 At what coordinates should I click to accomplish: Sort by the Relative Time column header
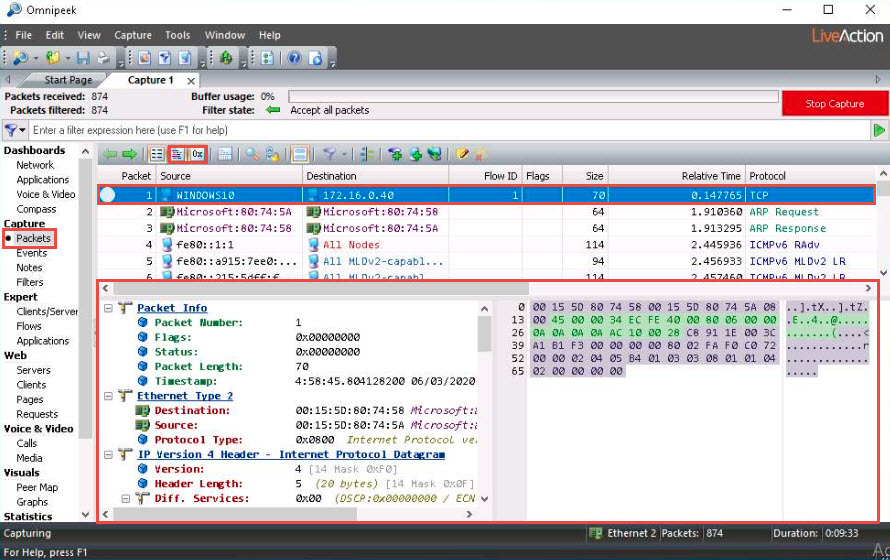point(675,176)
